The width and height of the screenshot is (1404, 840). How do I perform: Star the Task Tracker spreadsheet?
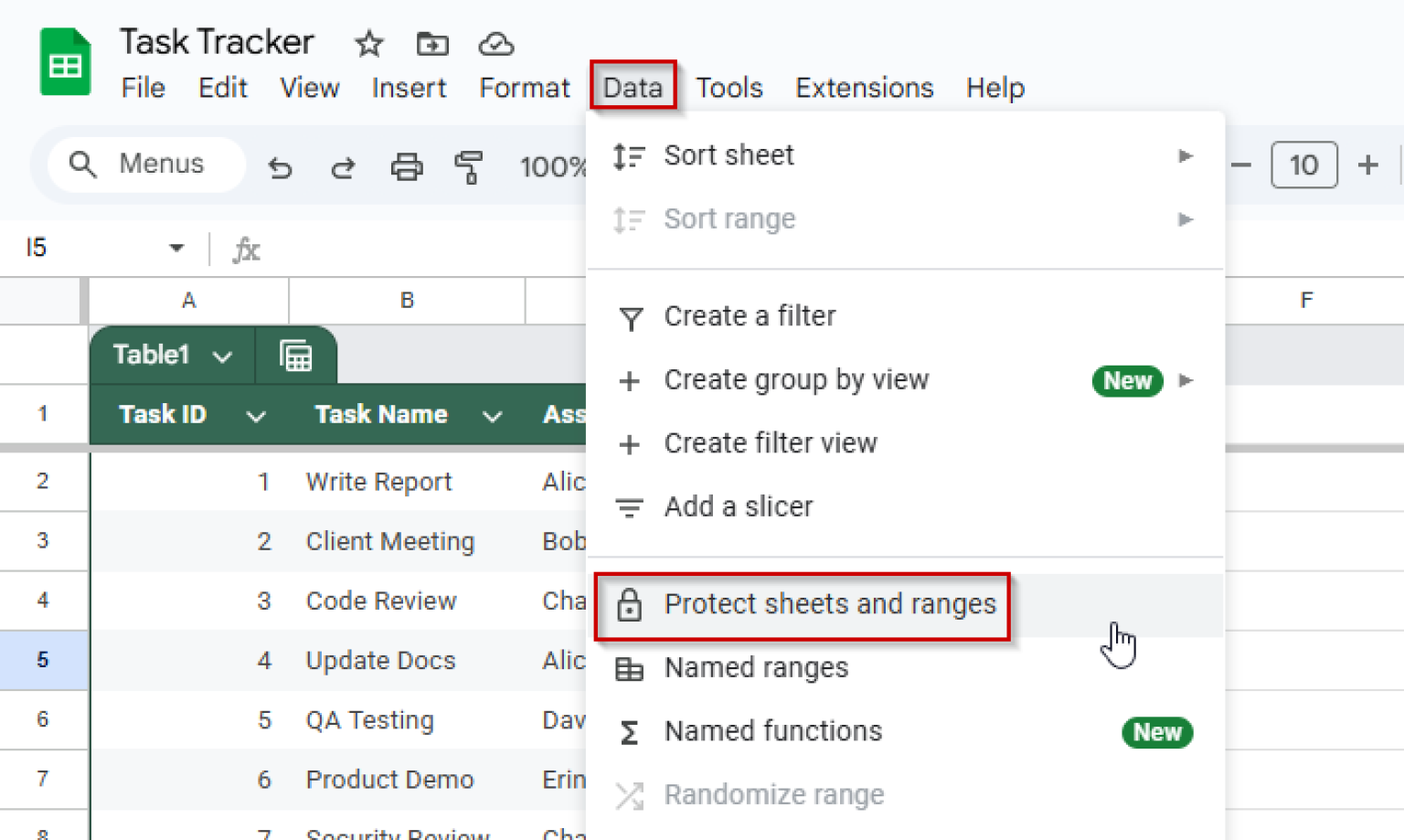[368, 43]
